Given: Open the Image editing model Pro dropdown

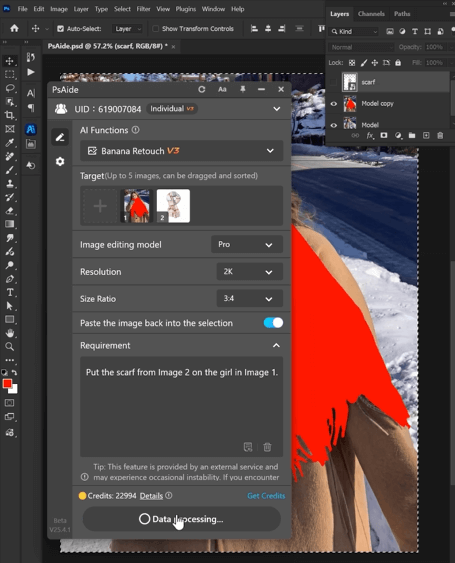Looking at the screenshot, I should click(x=247, y=245).
